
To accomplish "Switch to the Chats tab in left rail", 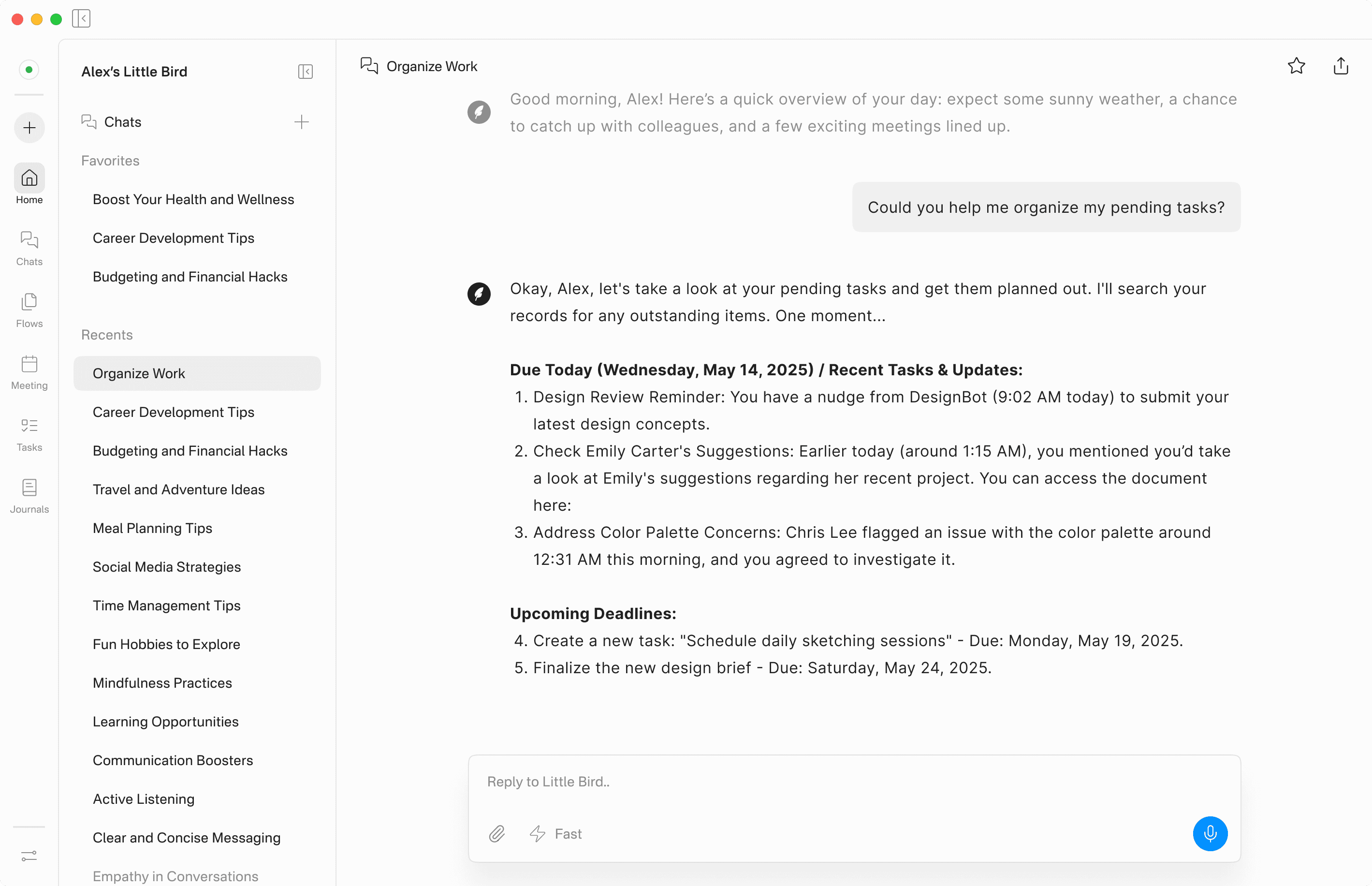I will click(x=29, y=248).
